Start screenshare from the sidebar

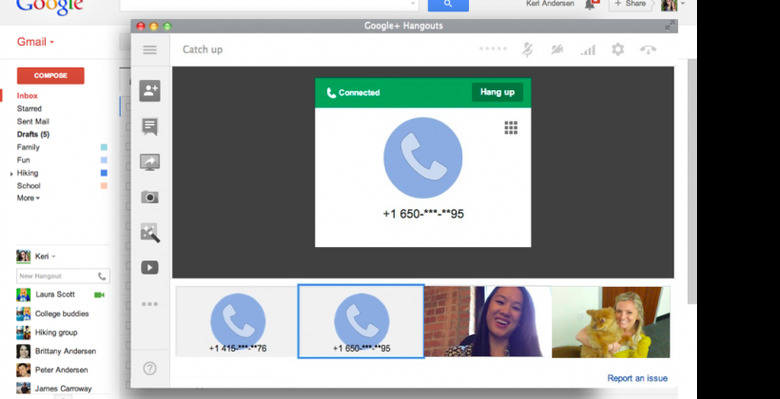[150, 162]
